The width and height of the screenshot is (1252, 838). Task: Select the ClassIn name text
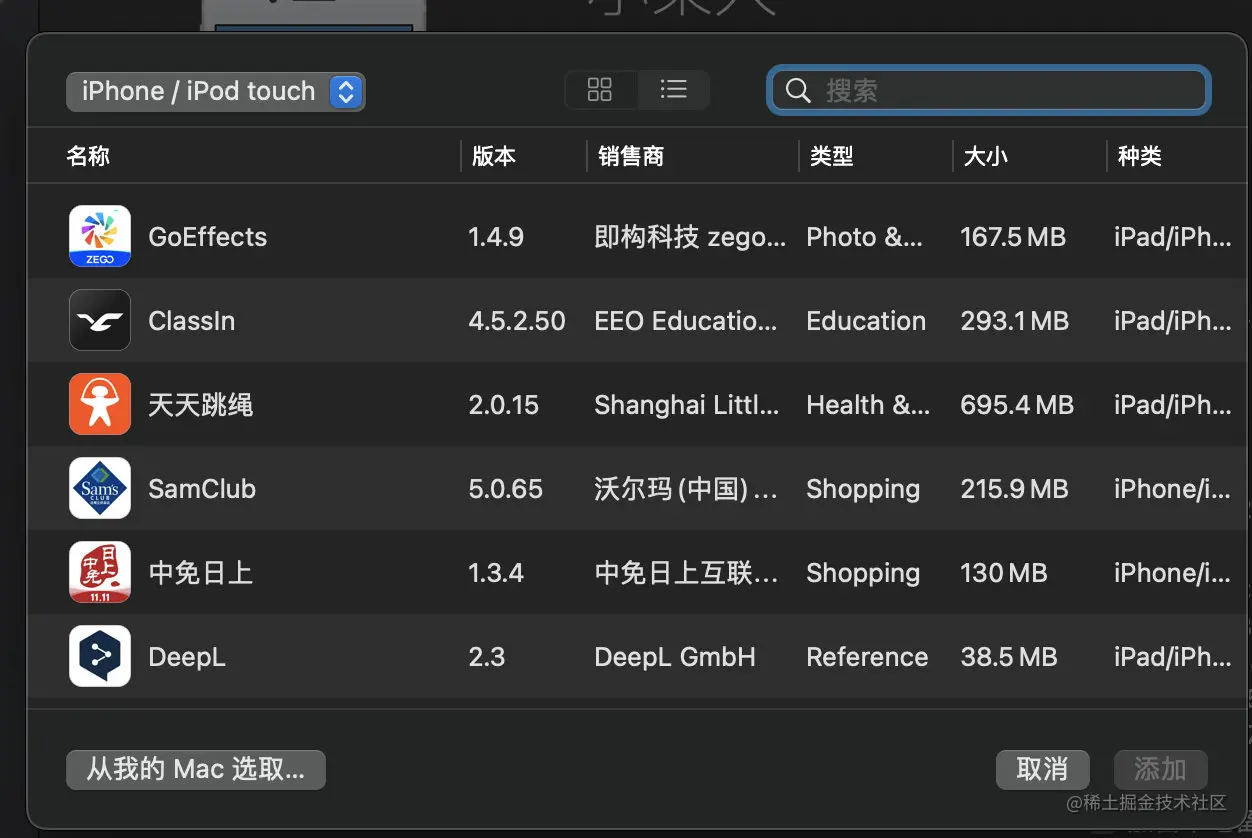click(192, 321)
